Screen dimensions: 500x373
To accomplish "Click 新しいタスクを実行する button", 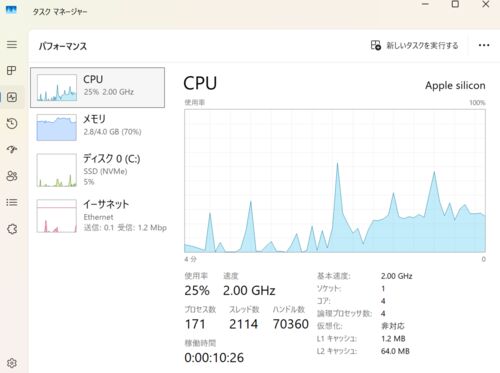I will pyautogui.click(x=415, y=45).
